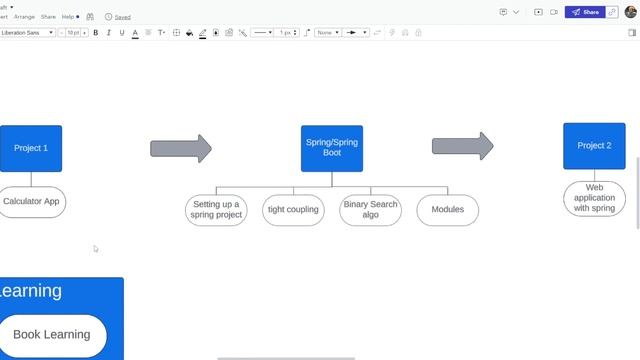
Task: Open the line style dropdown
Action: (x=262, y=33)
